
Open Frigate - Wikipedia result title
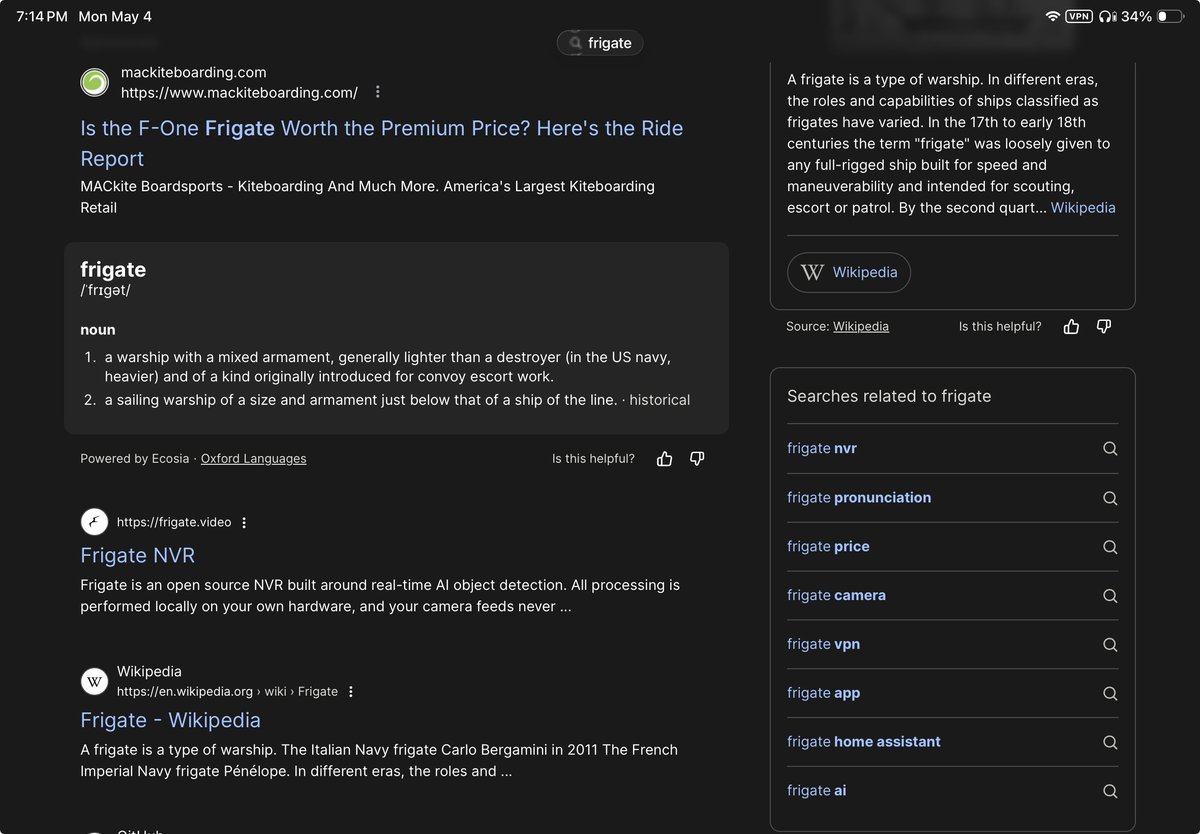click(x=171, y=720)
